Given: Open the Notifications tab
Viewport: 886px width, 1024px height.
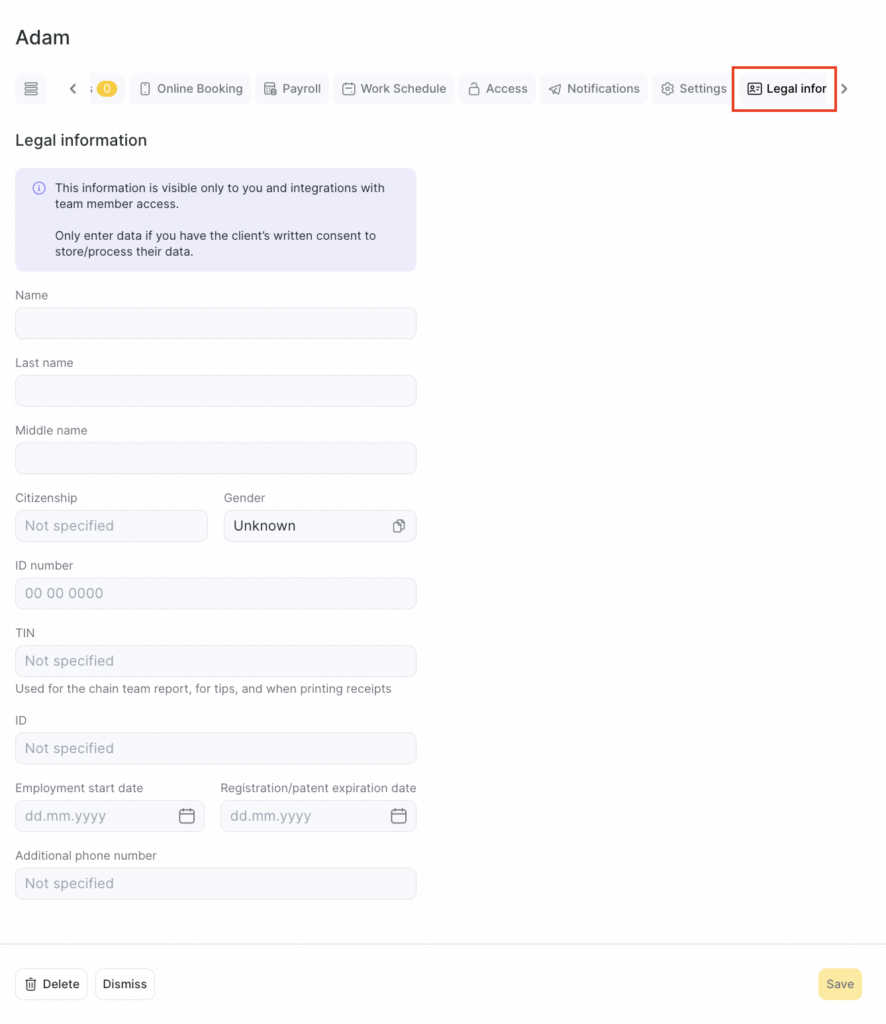Looking at the screenshot, I should (x=593, y=89).
